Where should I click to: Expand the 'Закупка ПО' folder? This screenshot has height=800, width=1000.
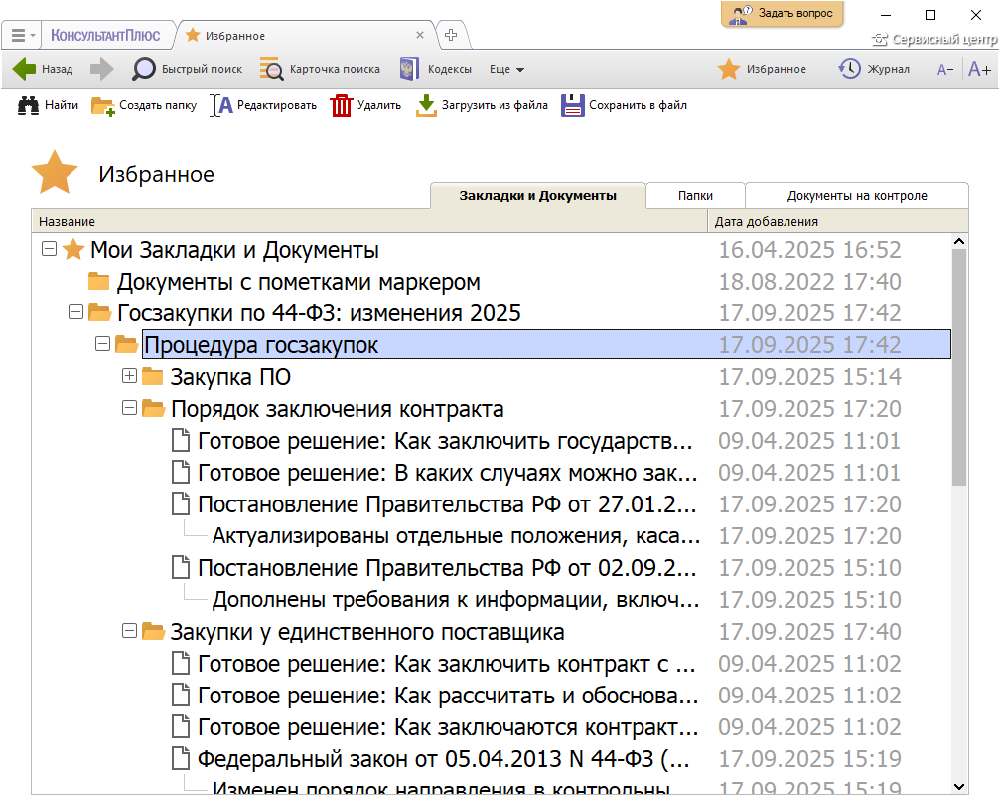(x=128, y=377)
